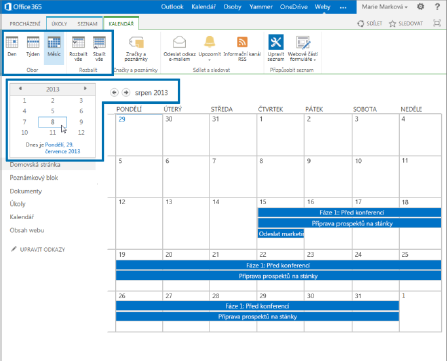Open Dokumenty link in left navigation
Image resolution: width=447 pixels, height=362 pixels.
tap(26, 191)
